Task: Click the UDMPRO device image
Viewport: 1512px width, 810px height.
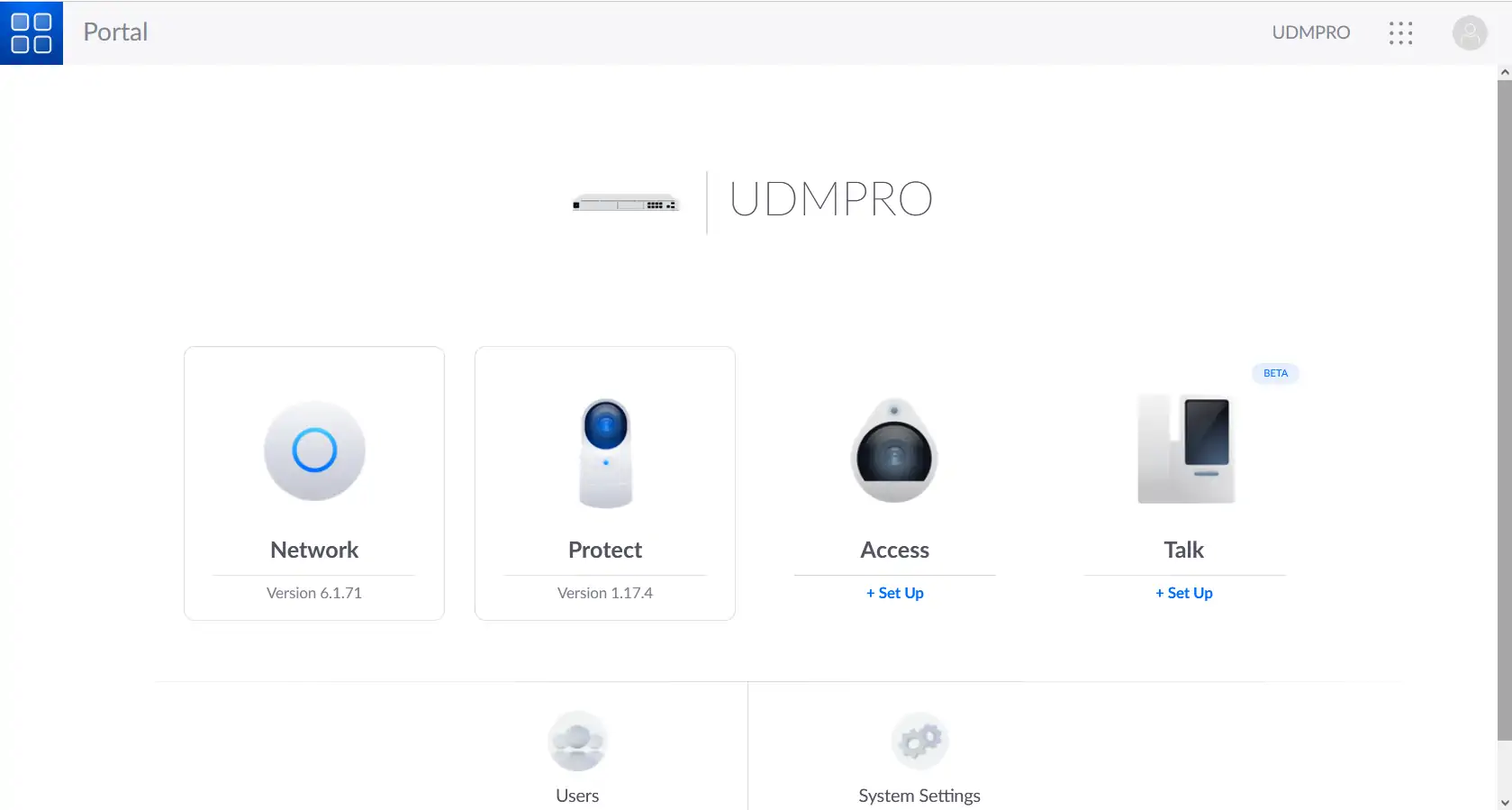Action: click(x=626, y=204)
